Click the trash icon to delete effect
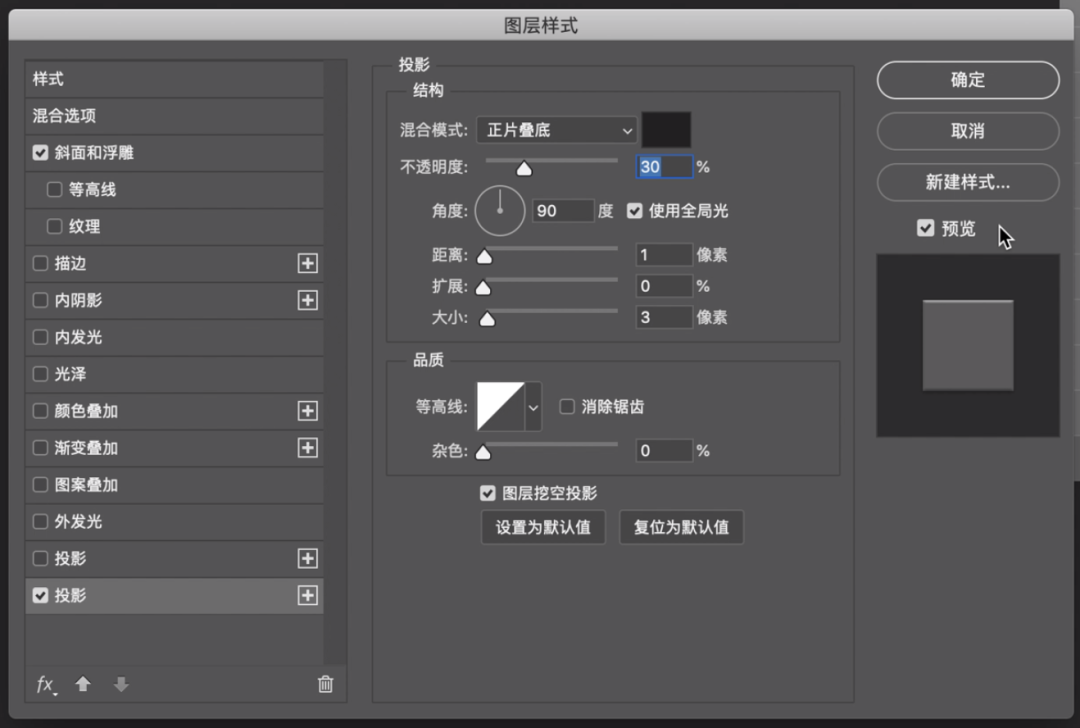Image resolution: width=1080 pixels, height=728 pixels. [x=325, y=685]
